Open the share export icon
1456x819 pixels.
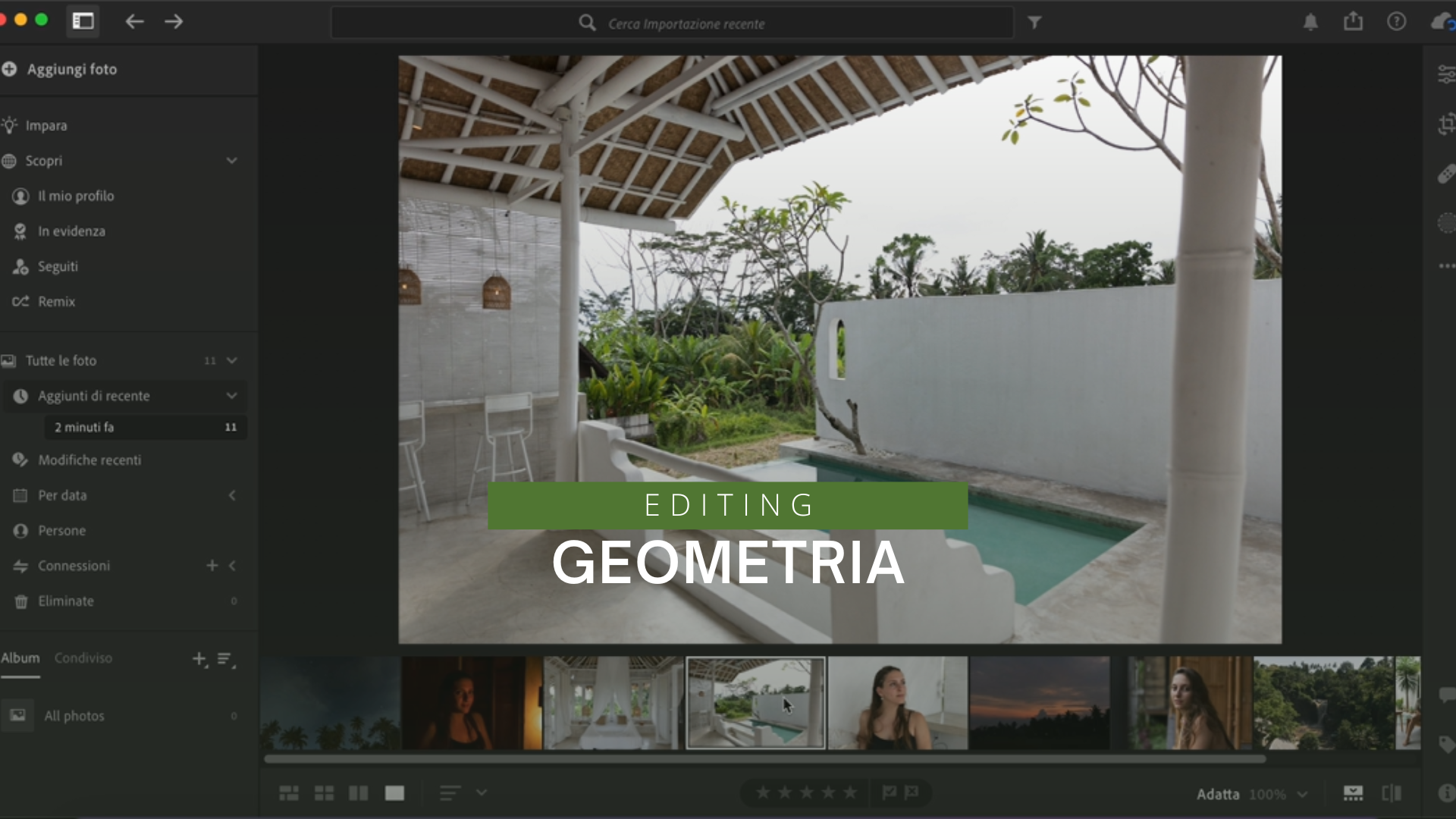click(1354, 22)
